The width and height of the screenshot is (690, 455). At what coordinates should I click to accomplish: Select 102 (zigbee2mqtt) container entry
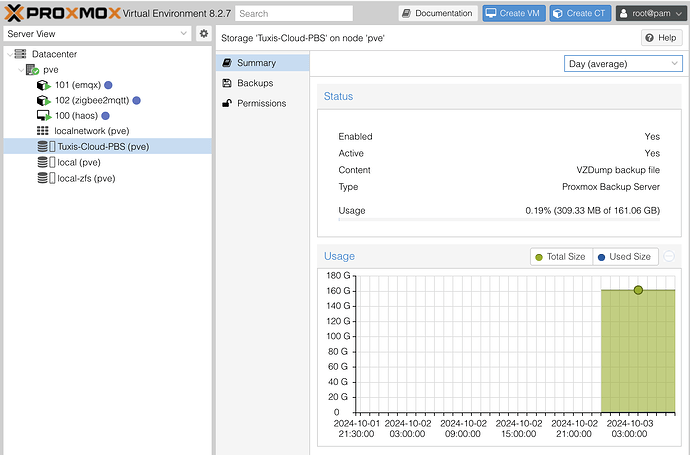click(x=107, y=100)
